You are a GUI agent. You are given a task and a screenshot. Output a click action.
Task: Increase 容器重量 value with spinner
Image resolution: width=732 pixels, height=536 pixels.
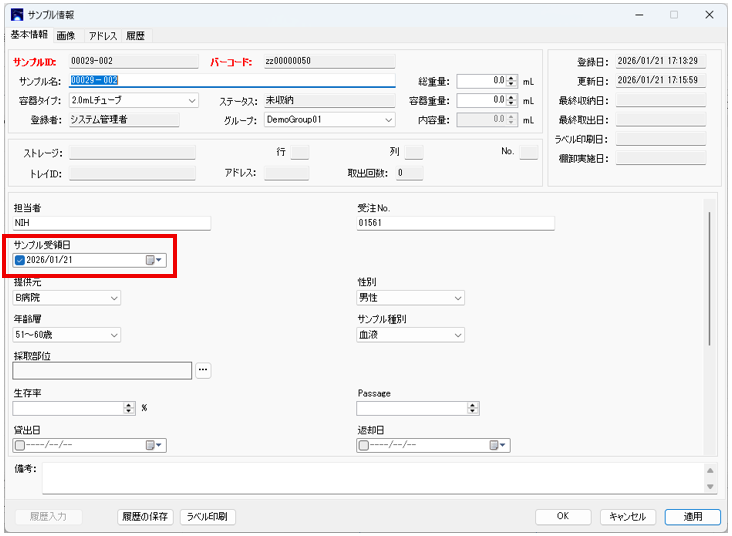512,97
